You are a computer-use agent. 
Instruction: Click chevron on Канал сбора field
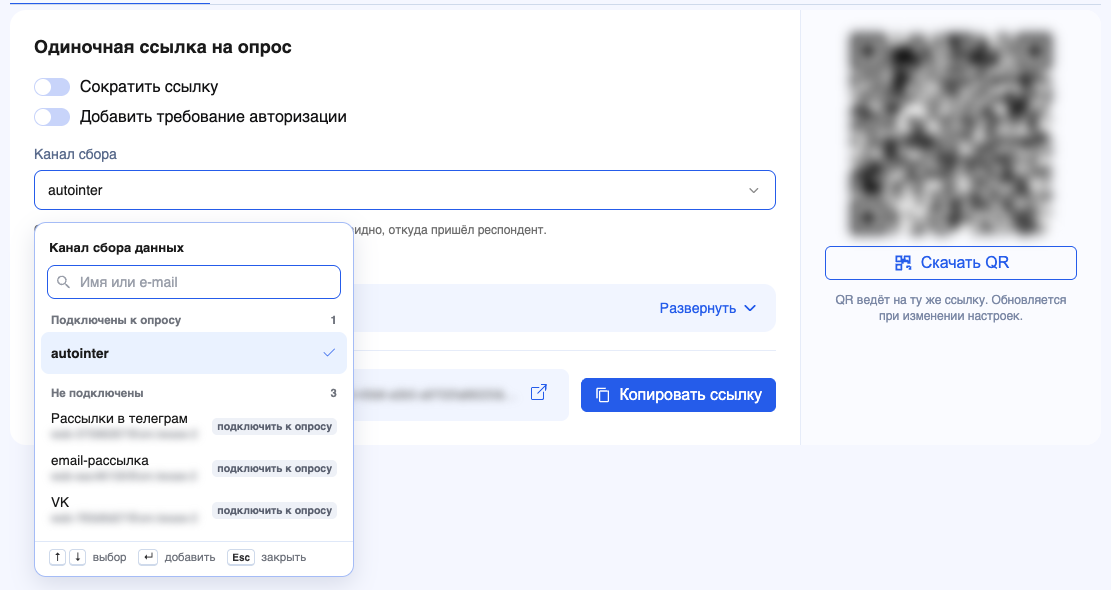click(754, 190)
